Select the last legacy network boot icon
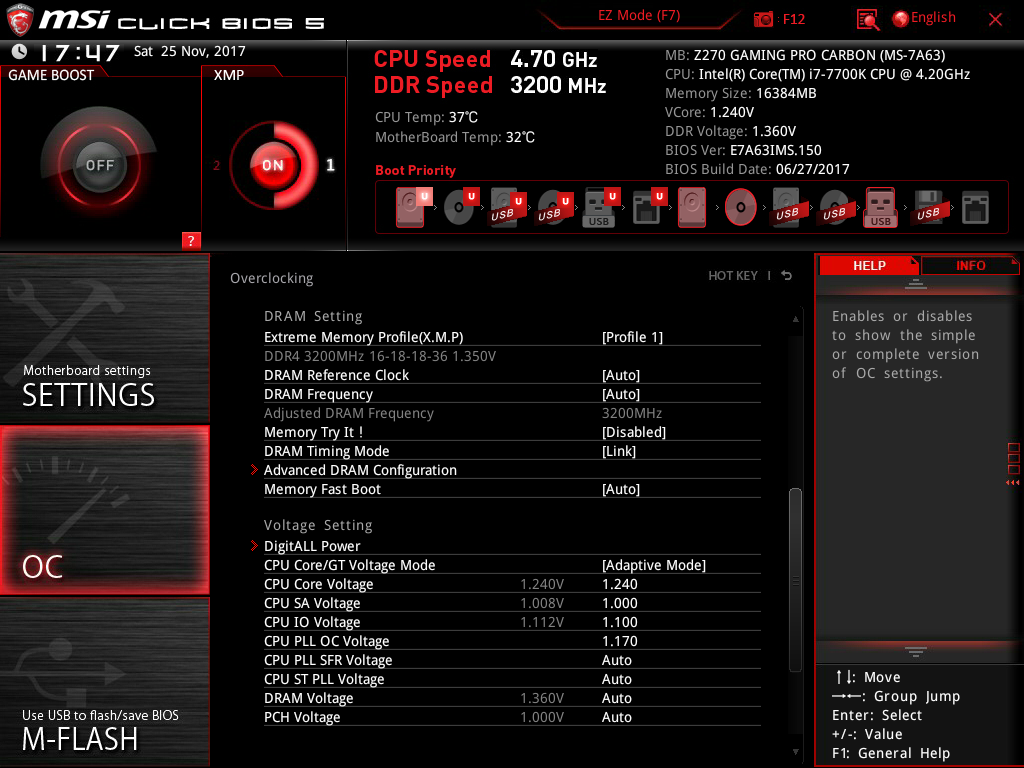 click(976, 208)
